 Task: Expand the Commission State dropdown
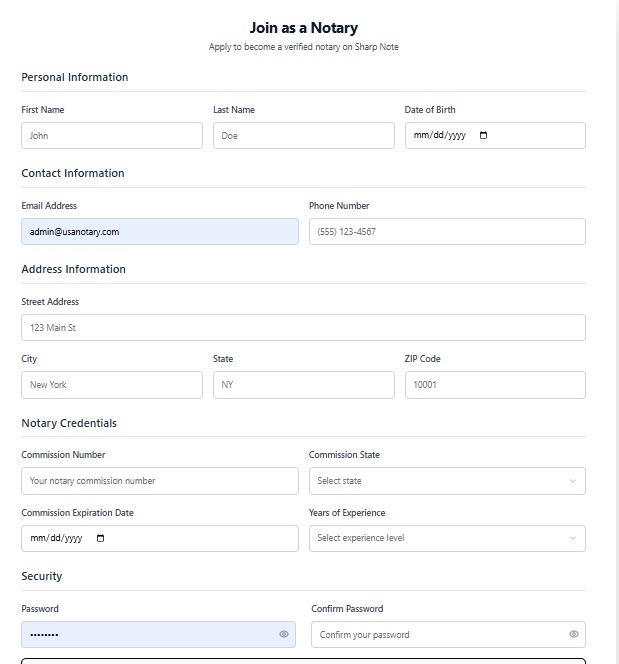point(447,481)
